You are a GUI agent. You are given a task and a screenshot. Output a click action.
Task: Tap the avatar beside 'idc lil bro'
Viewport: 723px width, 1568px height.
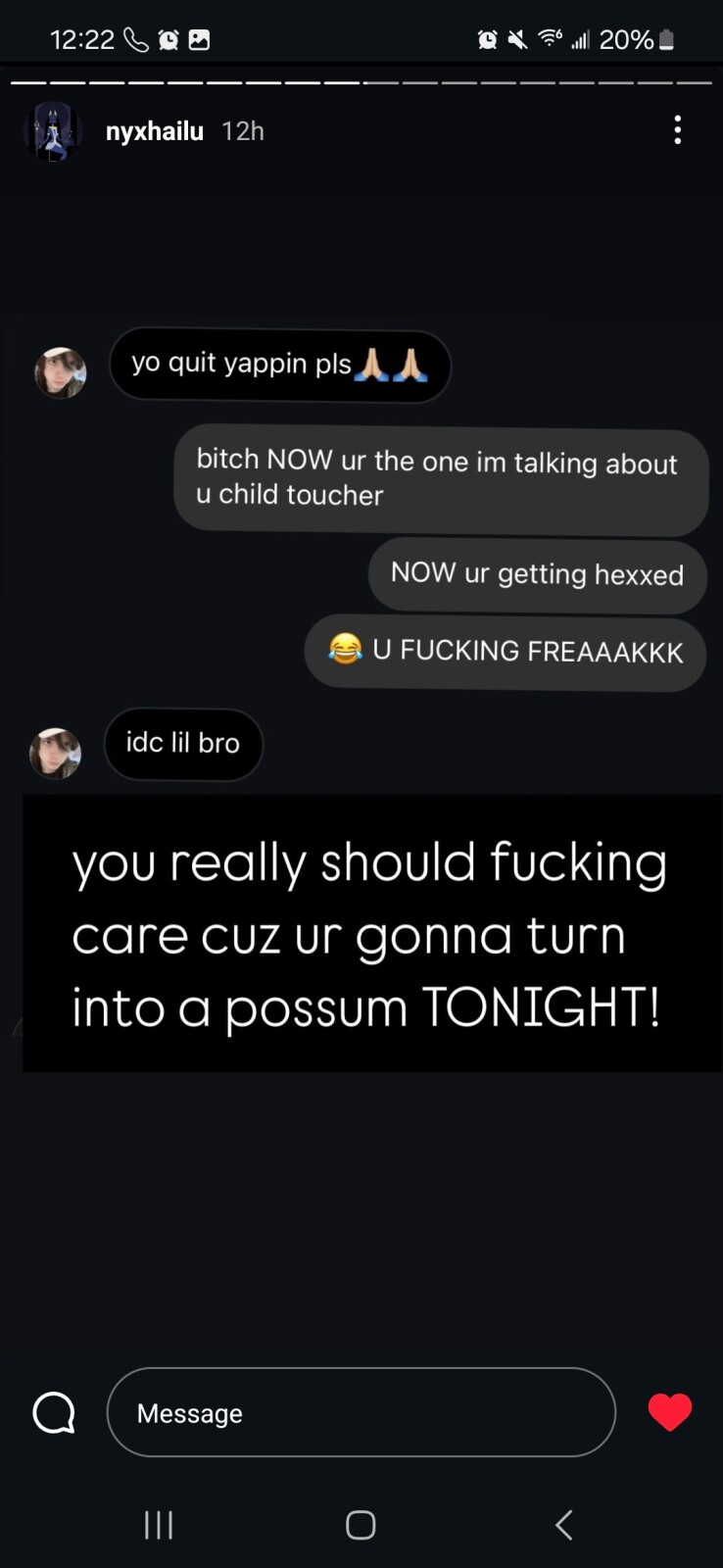click(56, 753)
